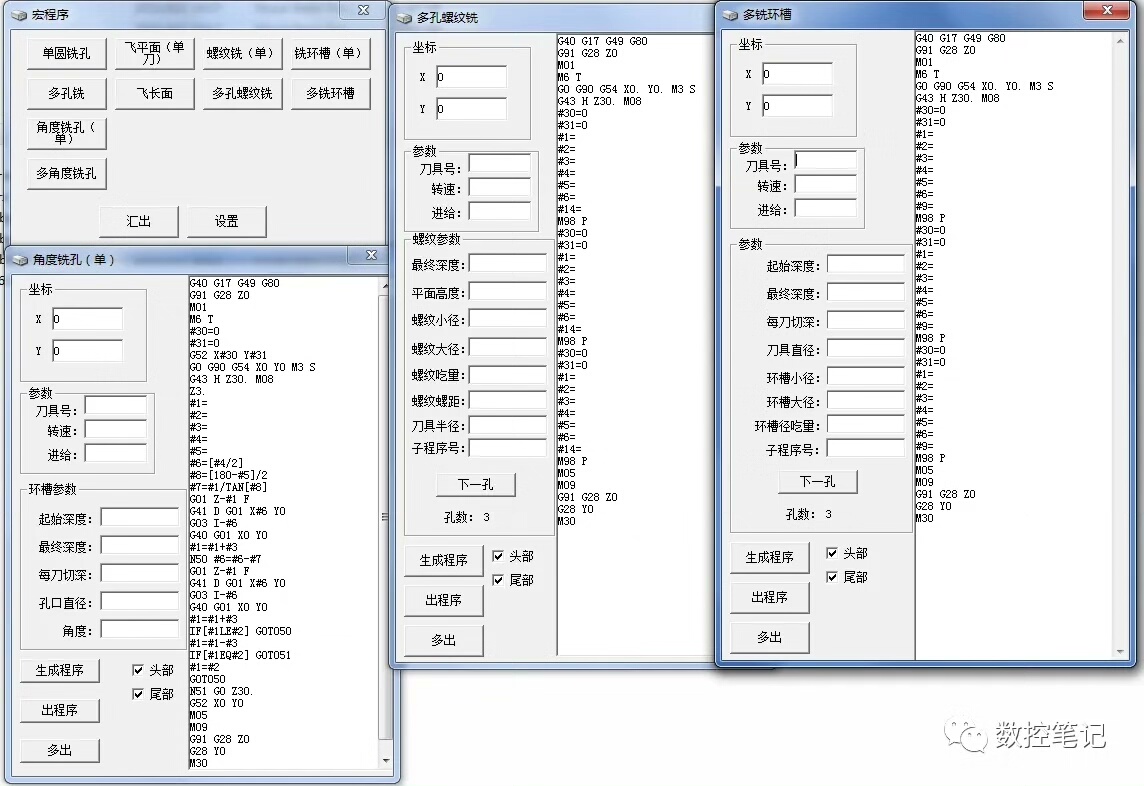Click 多出 button in 角度铣孔 window
The image size is (1144, 786).
tap(60, 750)
